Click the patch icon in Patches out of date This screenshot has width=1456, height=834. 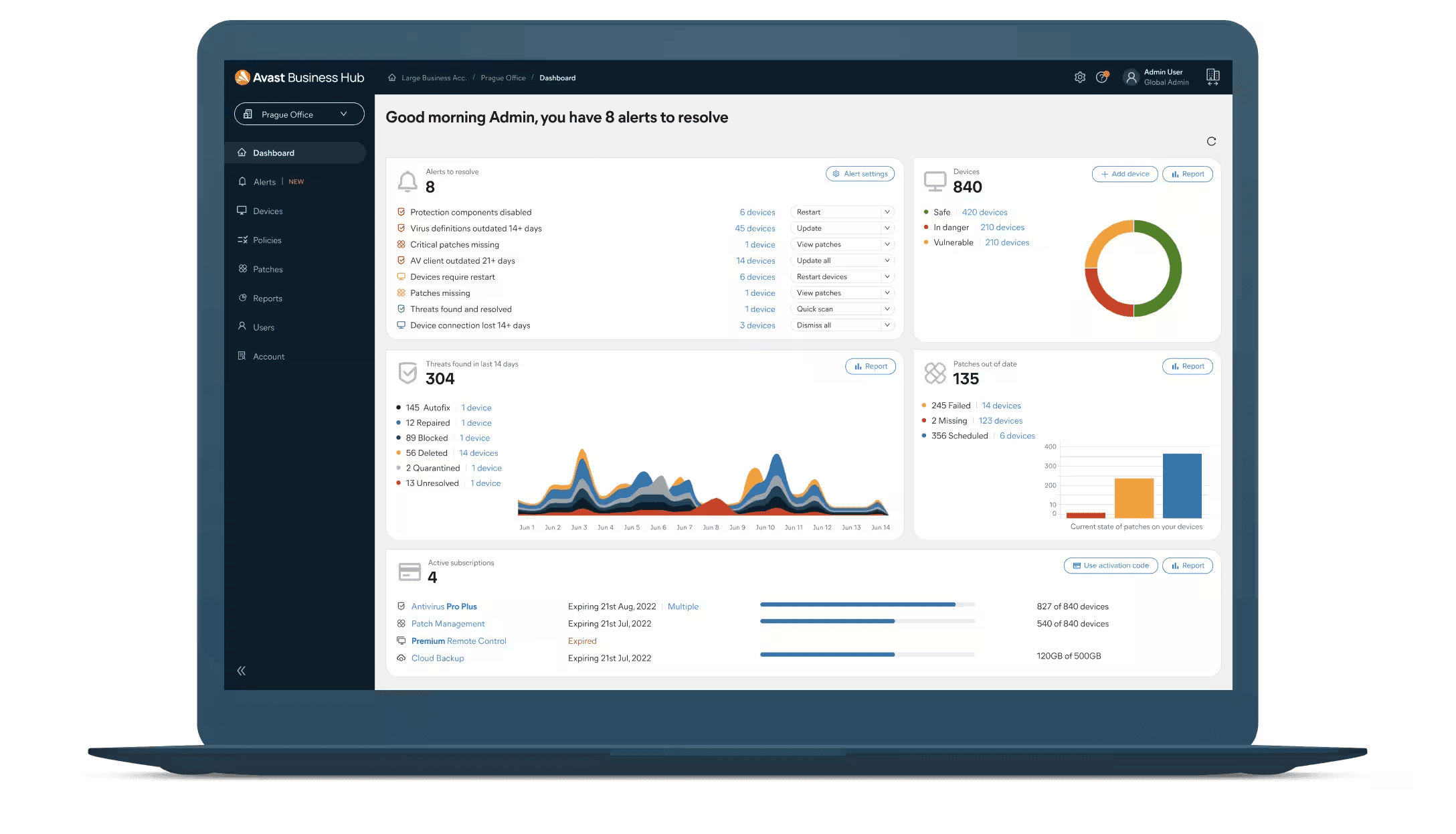pos(935,373)
